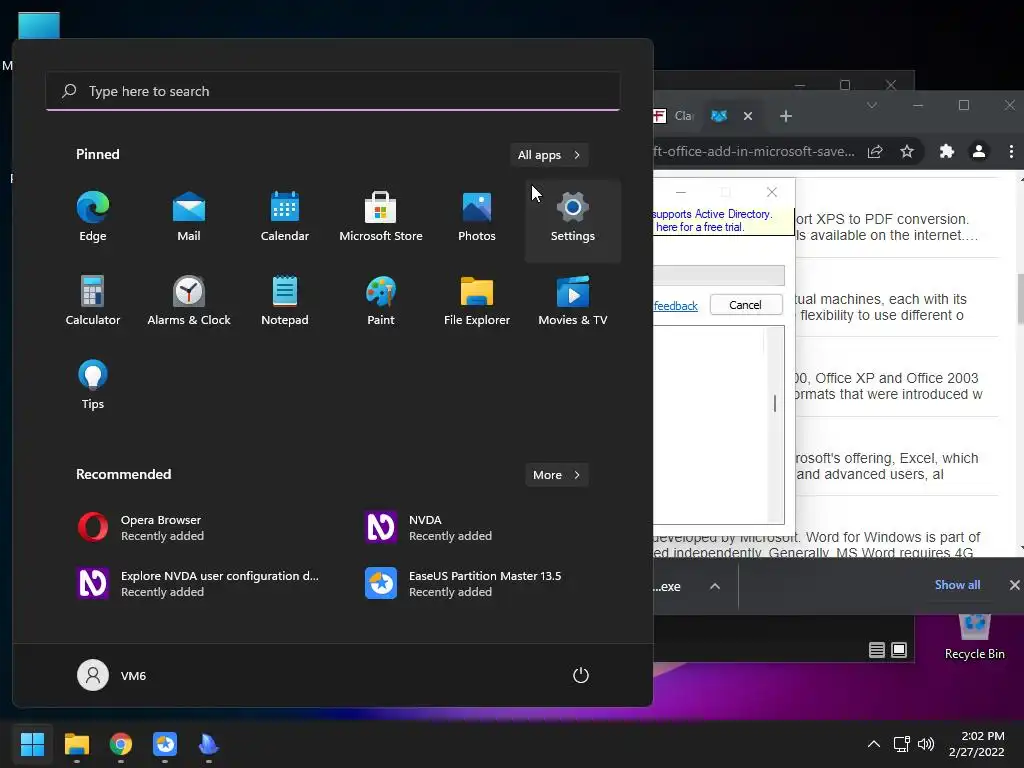
Task: Close the active Chrome tab
Action: [x=748, y=116]
